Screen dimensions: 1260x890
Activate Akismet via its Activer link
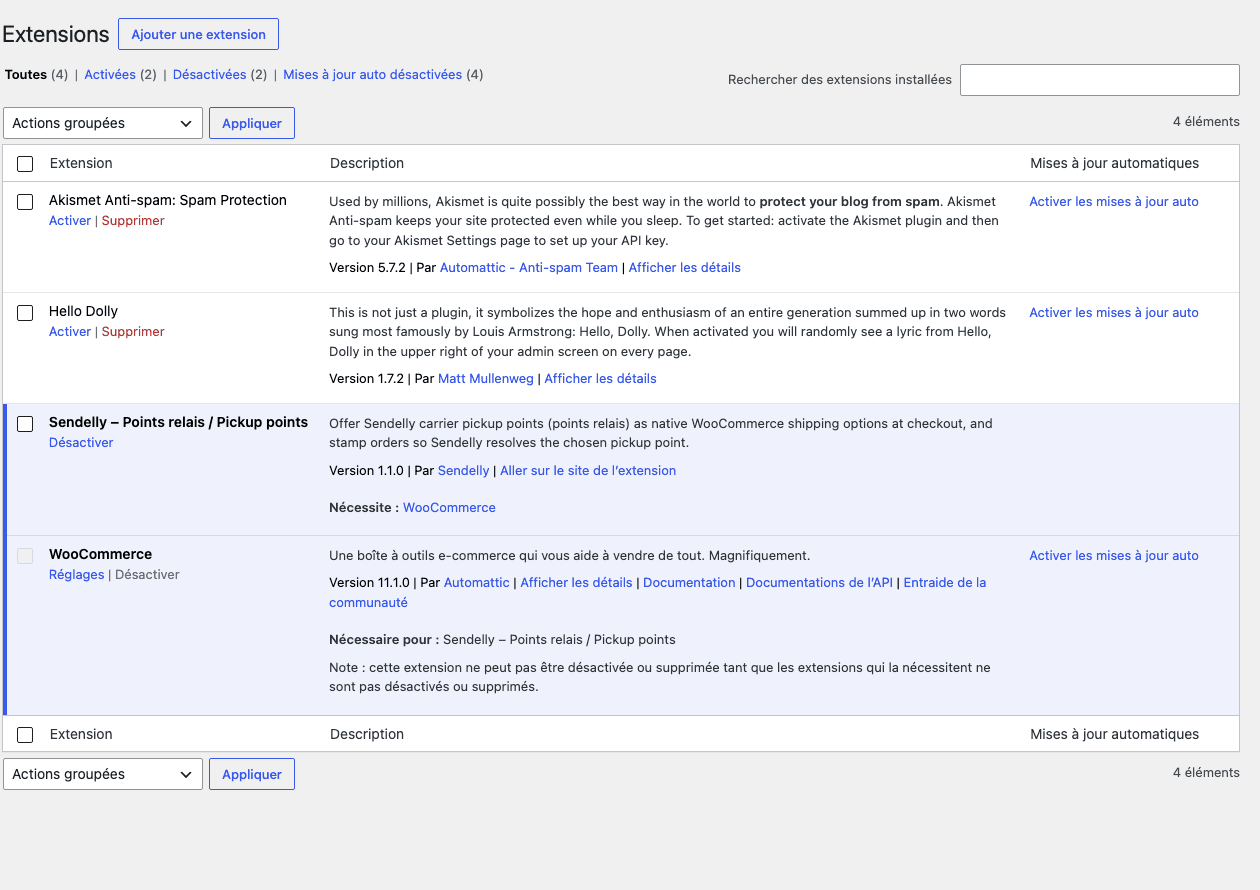tap(70, 220)
